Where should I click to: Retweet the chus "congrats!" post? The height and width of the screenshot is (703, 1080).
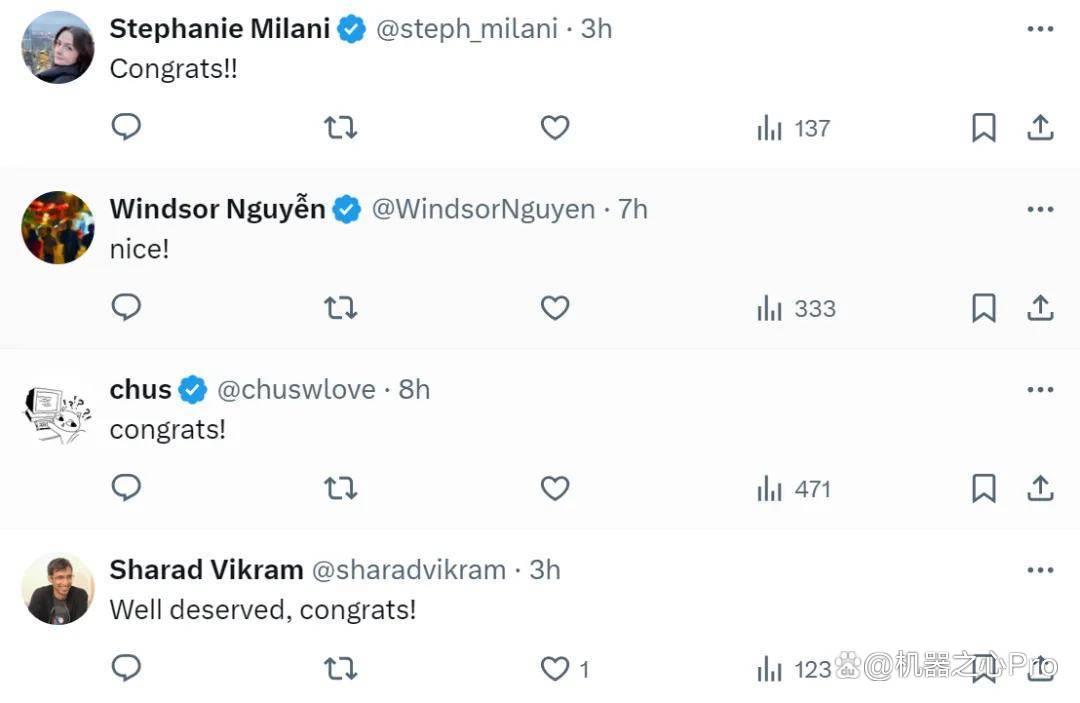(340, 488)
